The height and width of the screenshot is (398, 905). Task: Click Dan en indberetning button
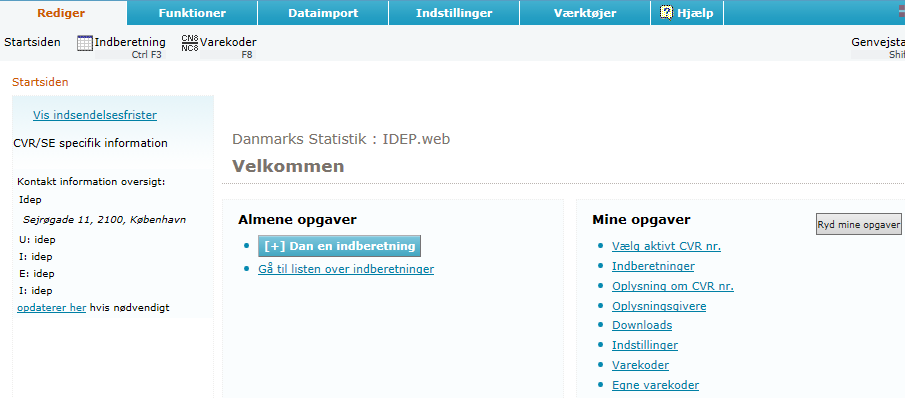pyautogui.click(x=339, y=246)
